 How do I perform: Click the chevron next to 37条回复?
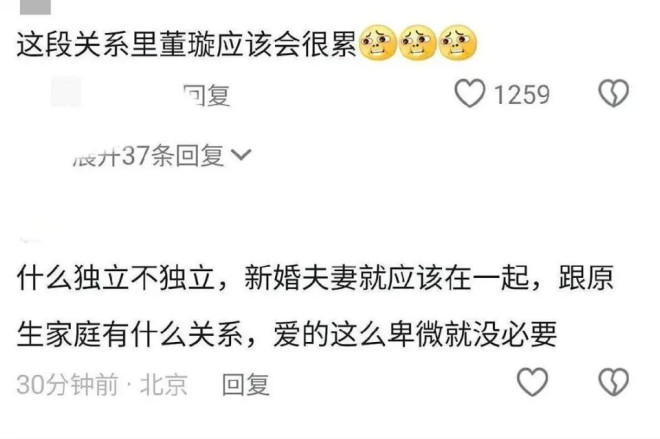click(x=241, y=155)
